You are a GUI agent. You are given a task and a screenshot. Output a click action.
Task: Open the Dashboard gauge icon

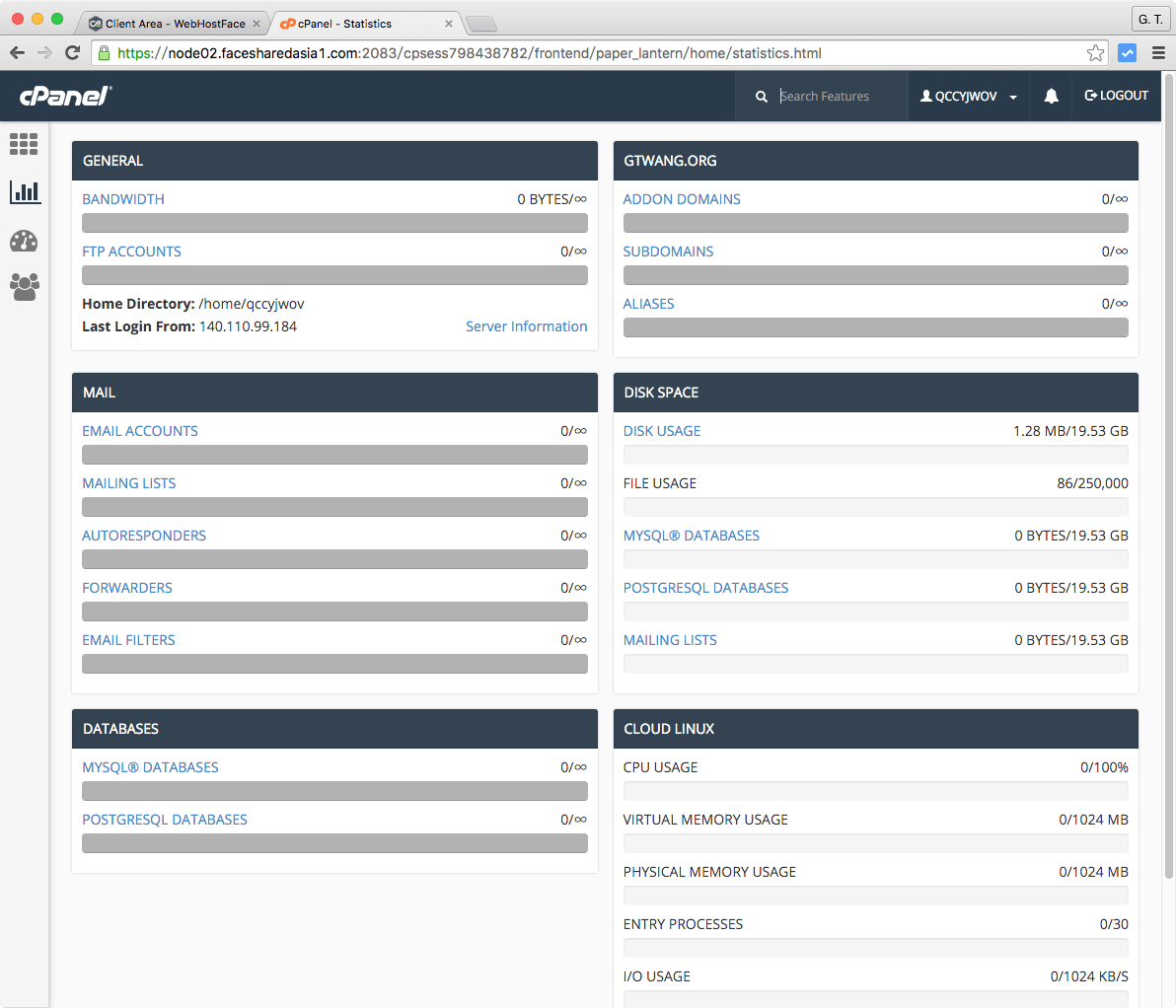click(24, 241)
